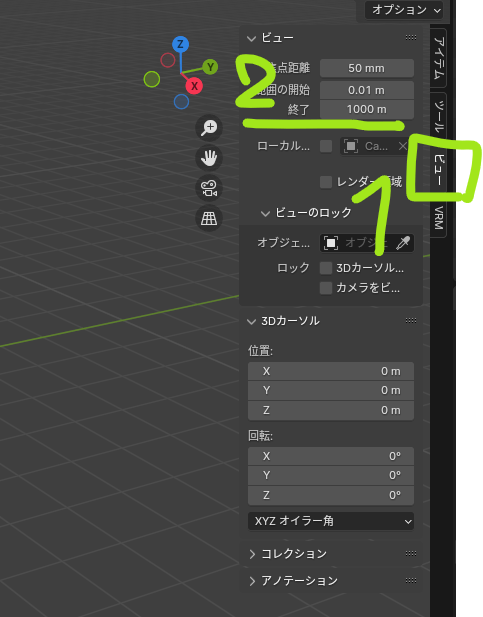Screen dimensions: 483x617
Task: Collapse the ビューのロック subpanel
Action: coord(265,213)
